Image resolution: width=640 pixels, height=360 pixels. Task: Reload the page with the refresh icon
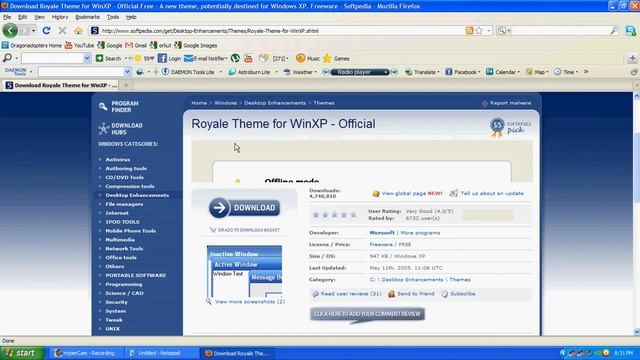coord(46,31)
